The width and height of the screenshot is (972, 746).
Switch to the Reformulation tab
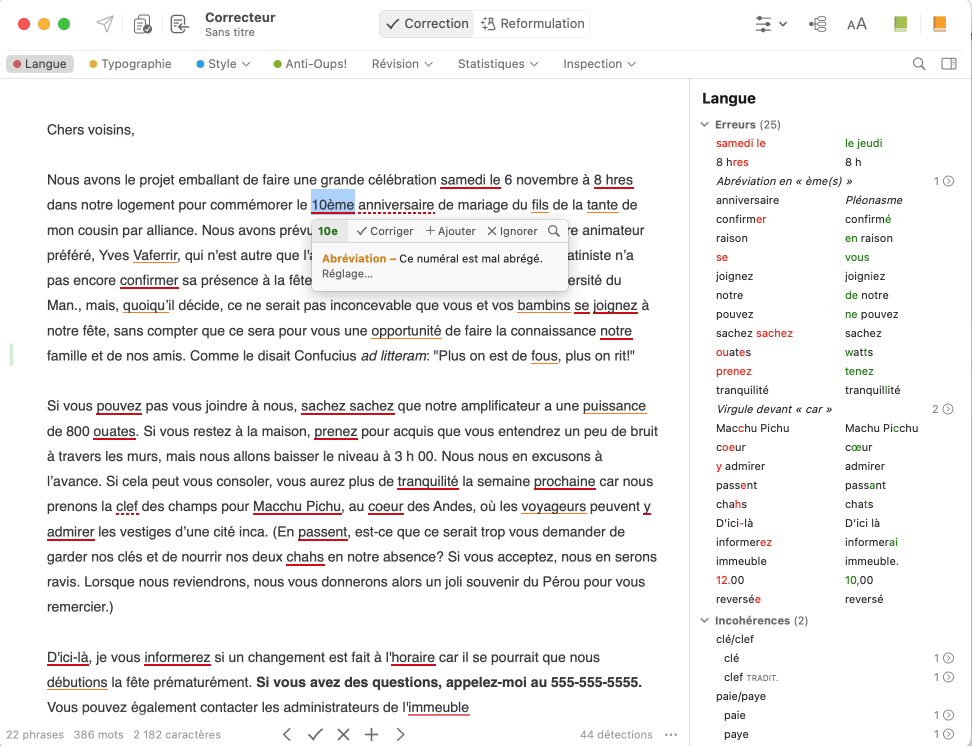tap(533, 24)
